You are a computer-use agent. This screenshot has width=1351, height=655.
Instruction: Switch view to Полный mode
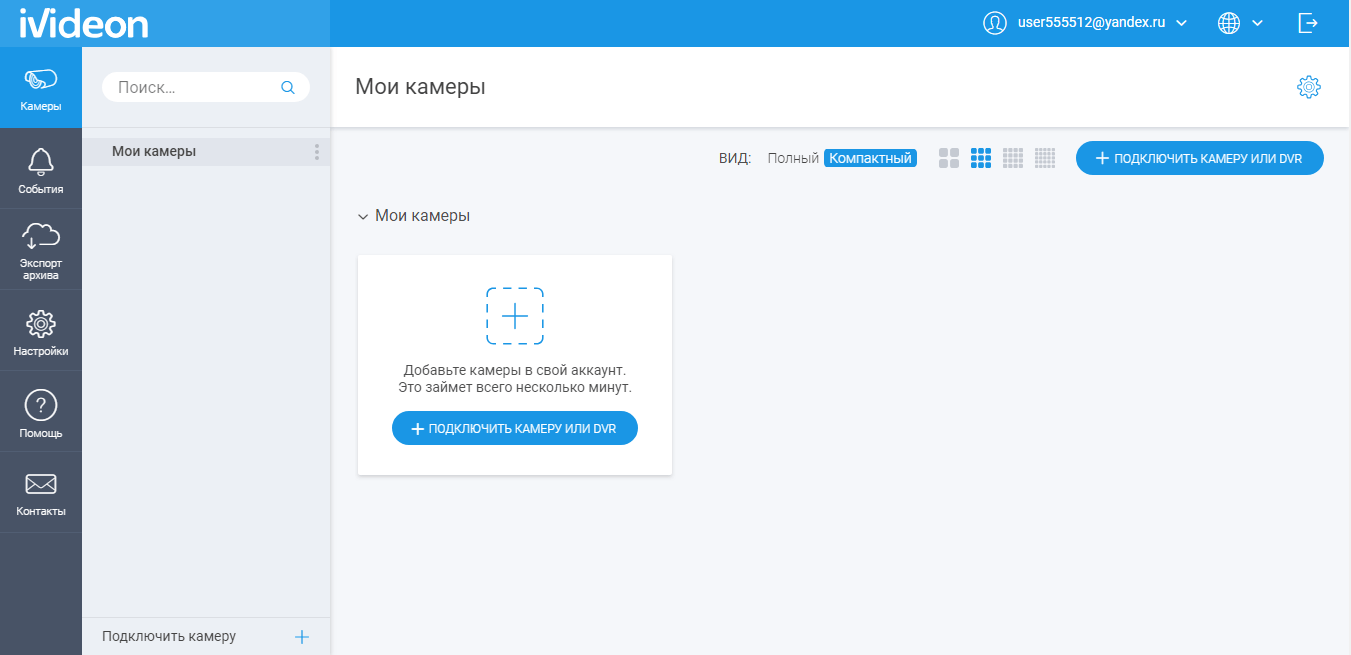click(793, 158)
